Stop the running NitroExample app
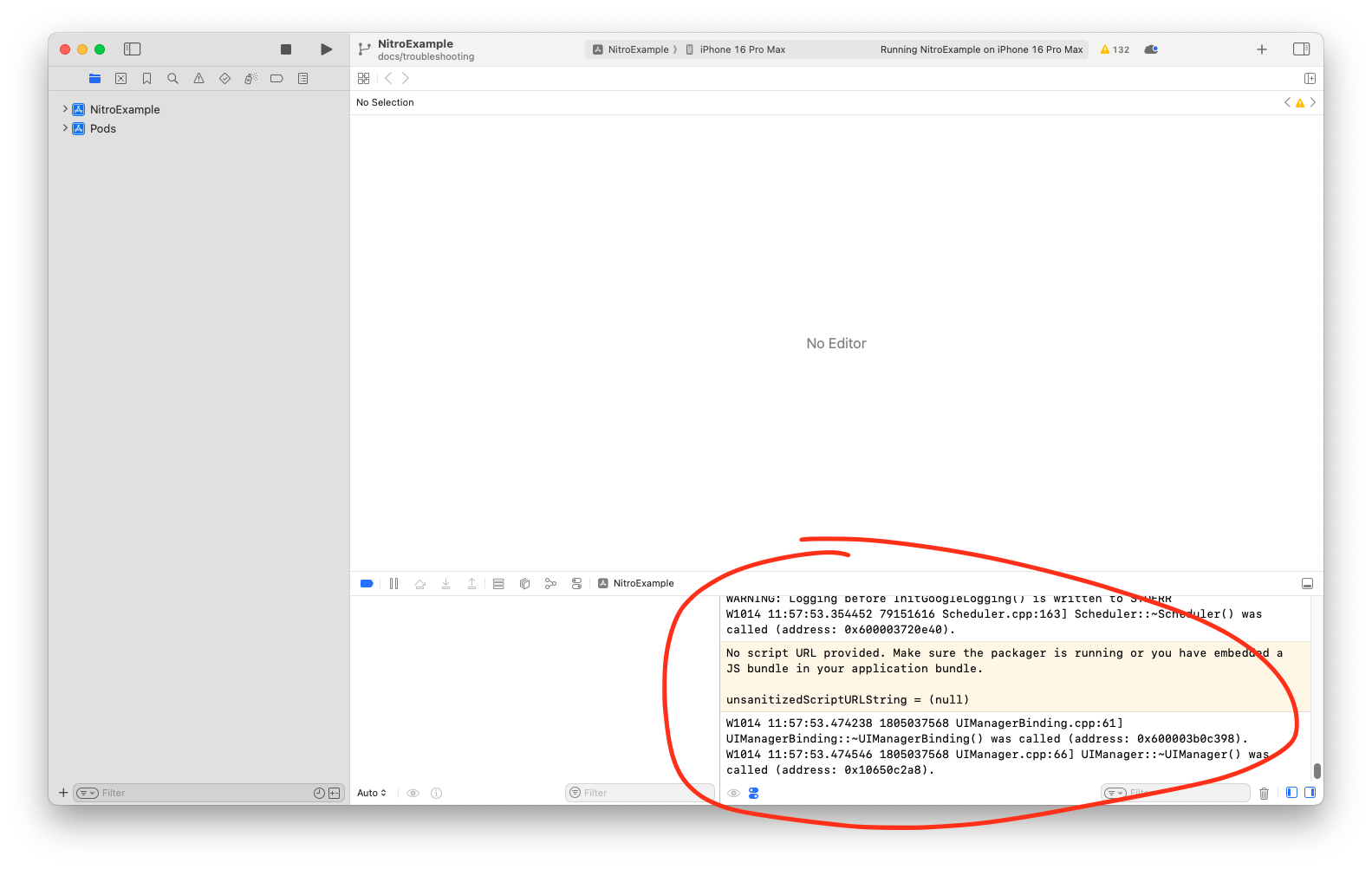The image size is (1372, 869). click(x=286, y=49)
